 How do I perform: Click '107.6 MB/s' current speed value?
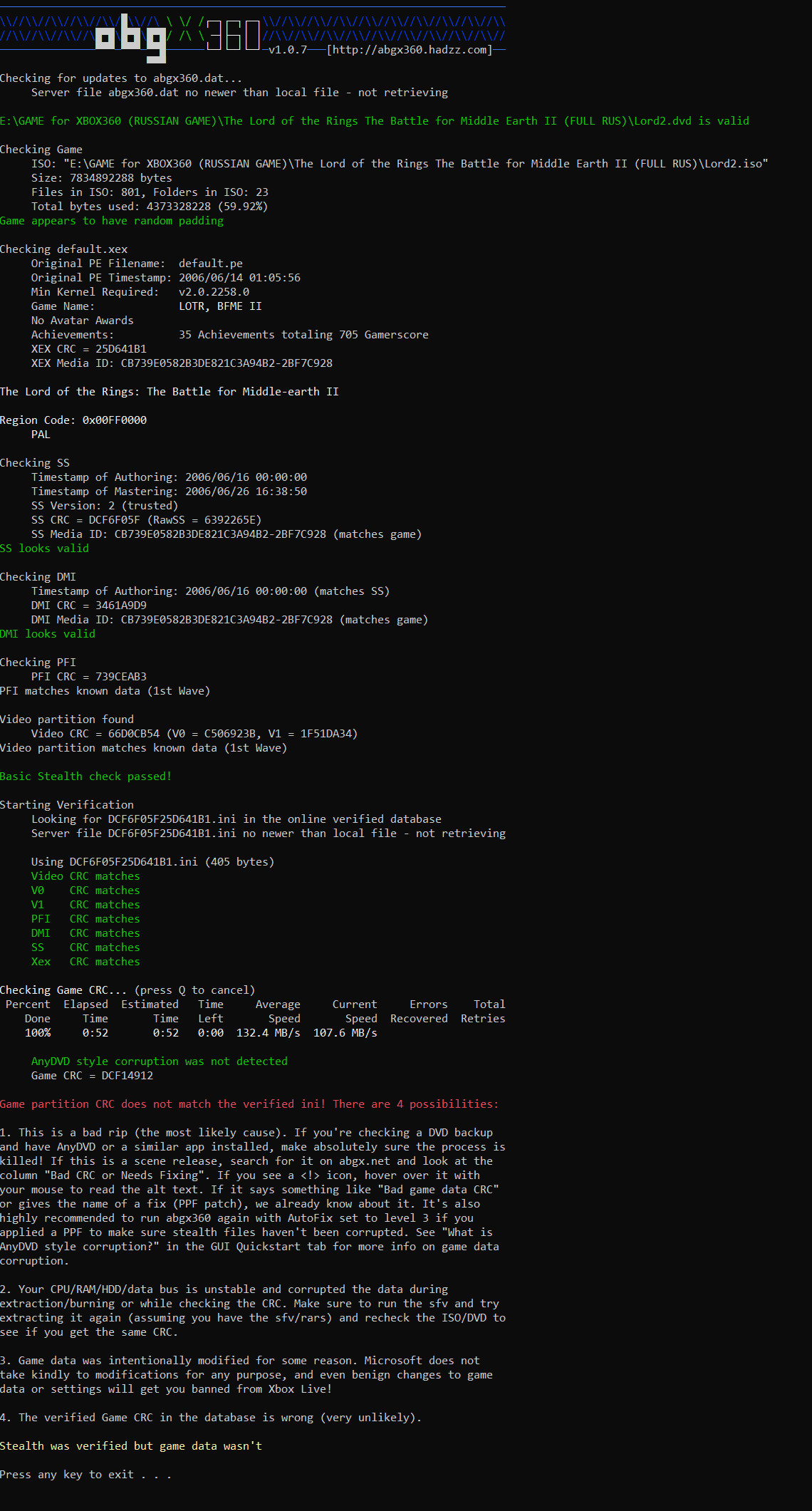(x=345, y=1033)
